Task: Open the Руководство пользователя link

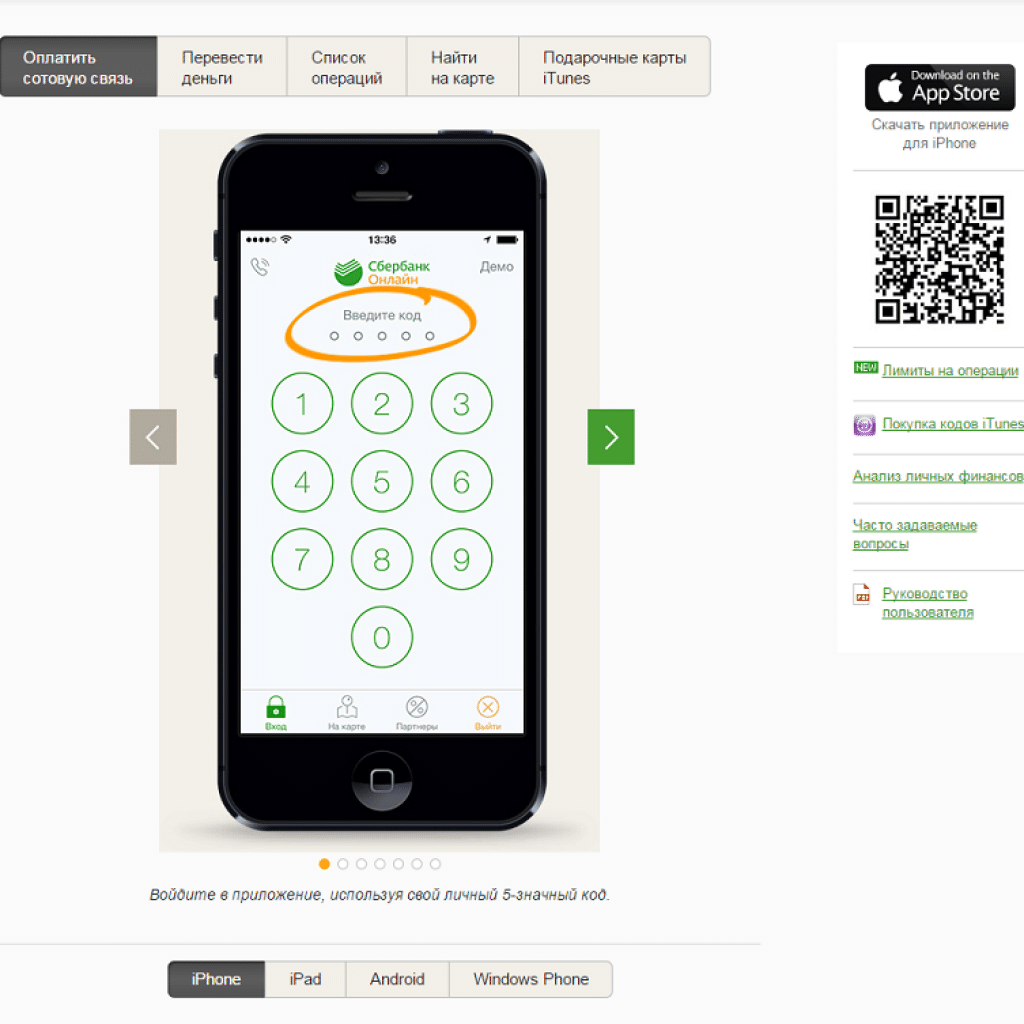Action: 927,603
